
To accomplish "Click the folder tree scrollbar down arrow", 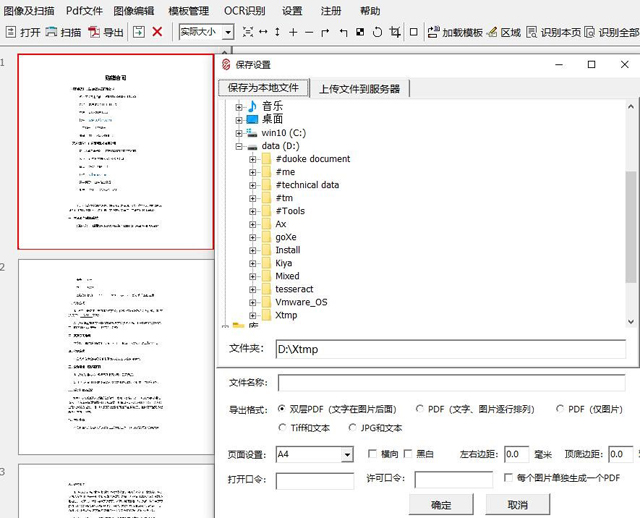I will tap(631, 321).
